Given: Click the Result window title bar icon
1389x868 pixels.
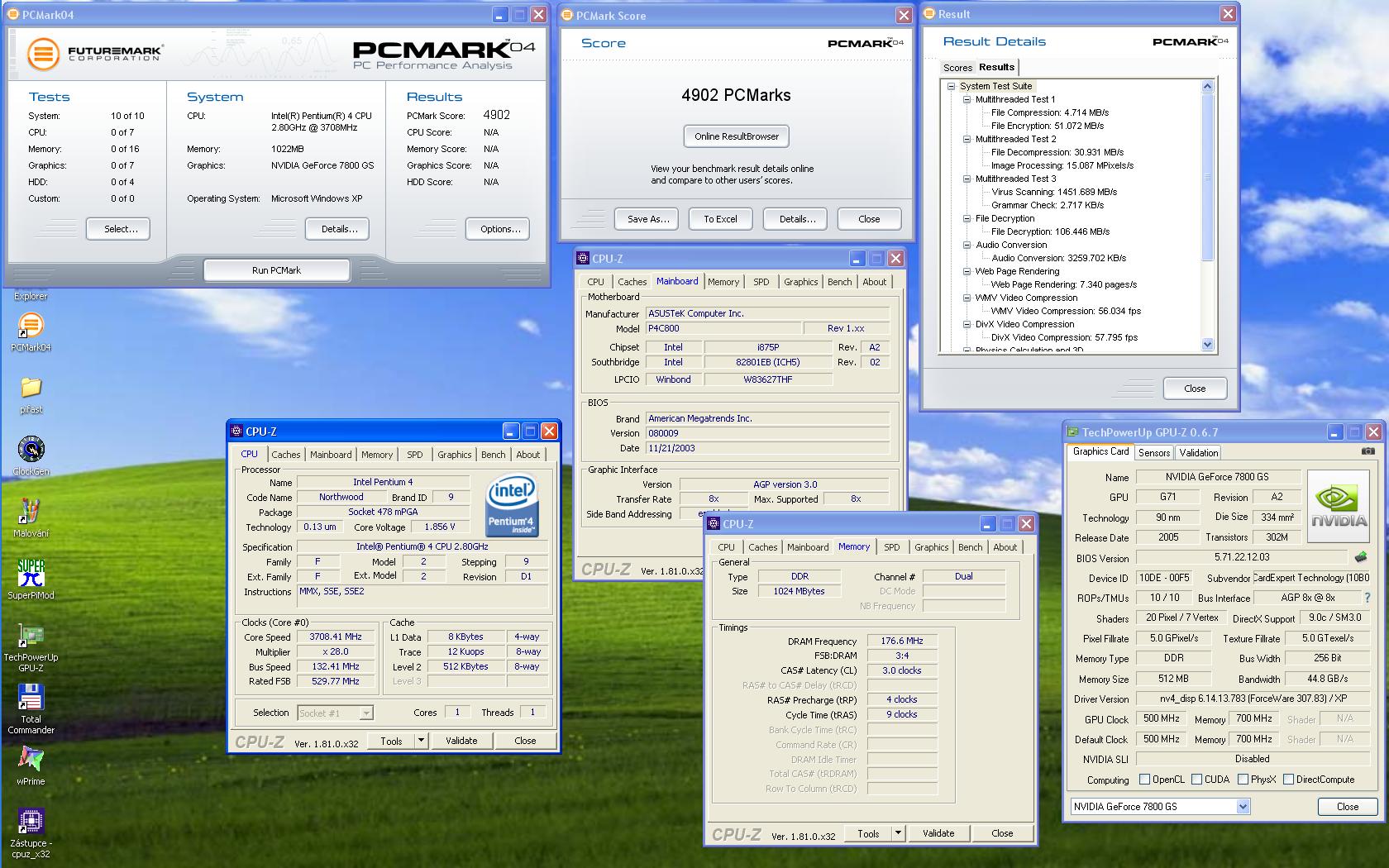Looking at the screenshot, I should pos(929,14).
